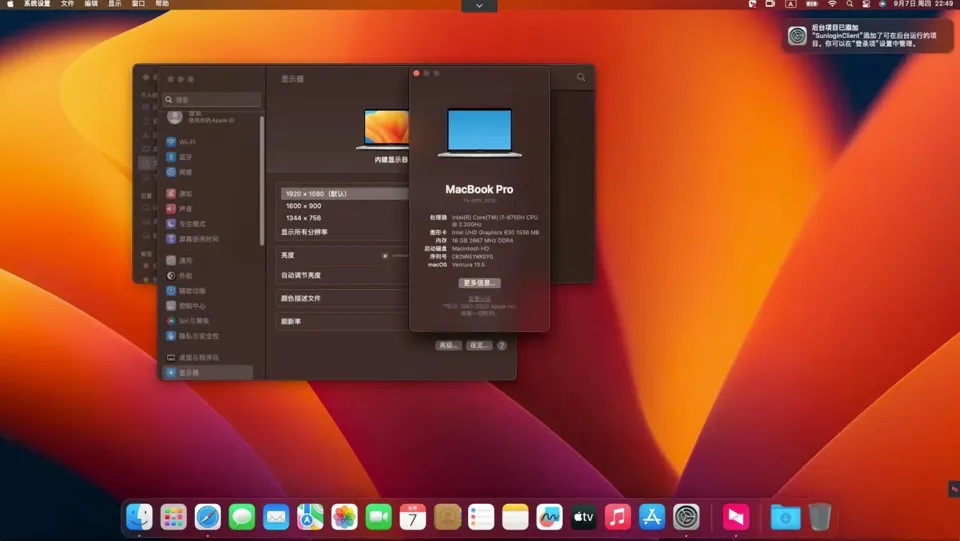
Task: Open the Photos app in the Dock
Action: pyautogui.click(x=344, y=516)
